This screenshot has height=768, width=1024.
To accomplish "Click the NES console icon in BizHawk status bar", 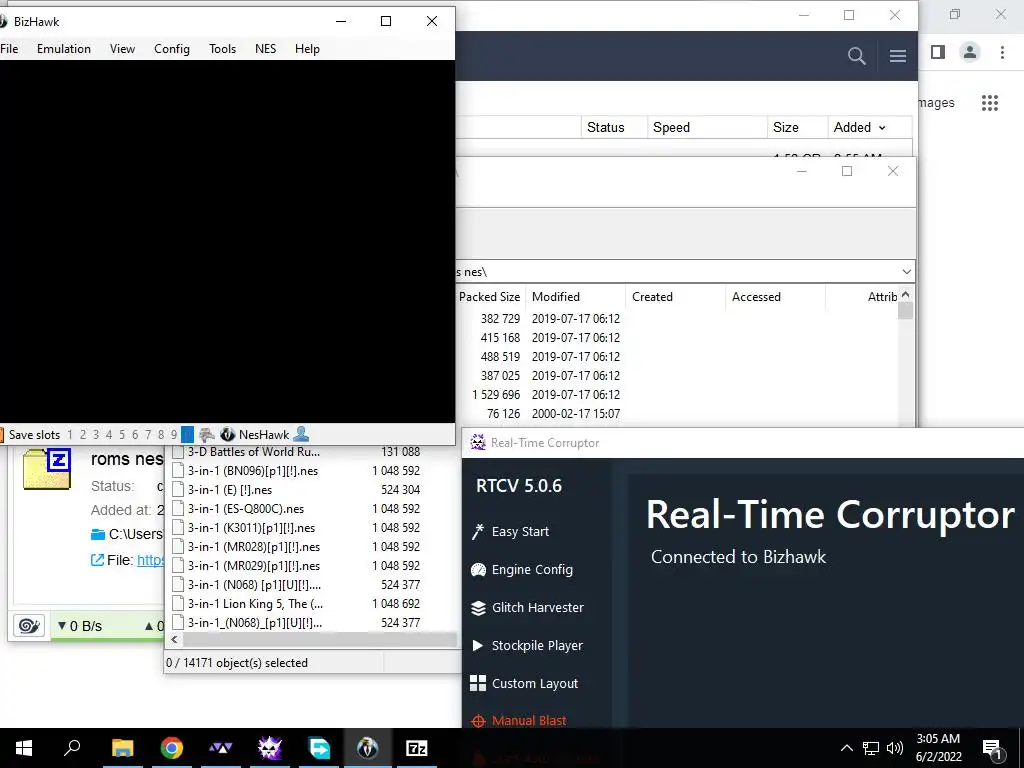I will click(207, 434).
